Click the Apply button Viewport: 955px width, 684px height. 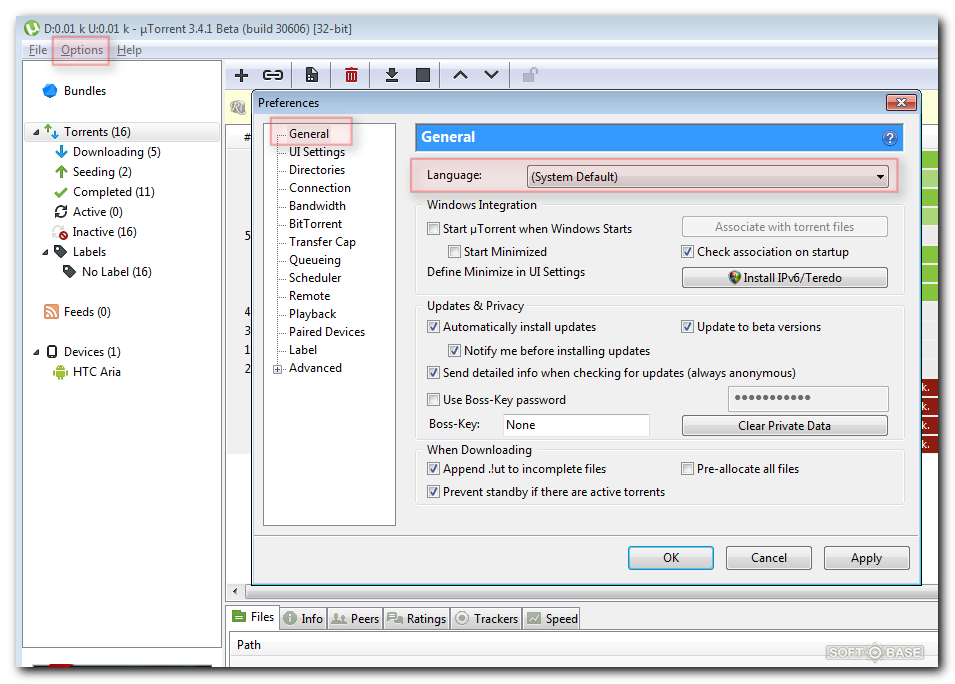tap(867, 558)
